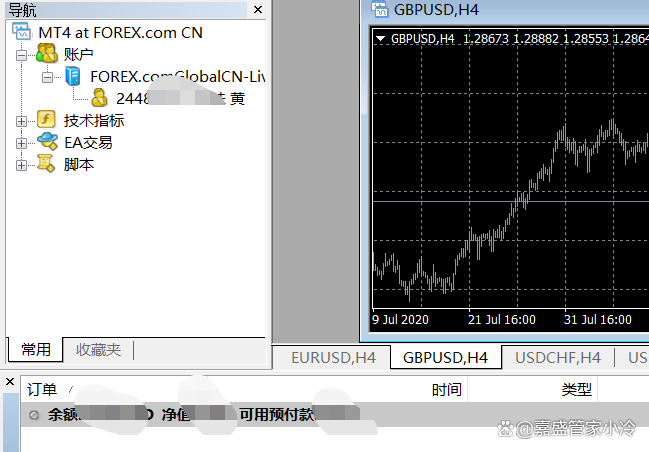Click the 余额 balance label

point(62,415)
